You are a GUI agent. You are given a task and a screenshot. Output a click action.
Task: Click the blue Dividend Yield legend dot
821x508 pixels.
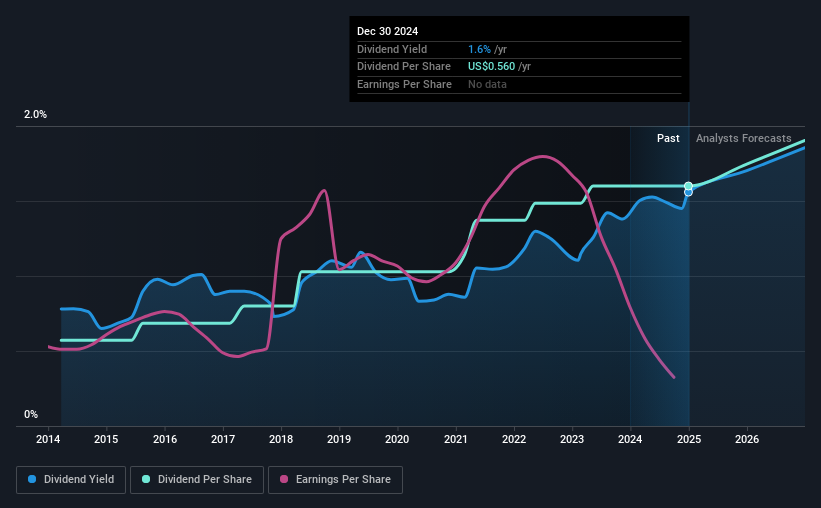[x=32, y=479]
